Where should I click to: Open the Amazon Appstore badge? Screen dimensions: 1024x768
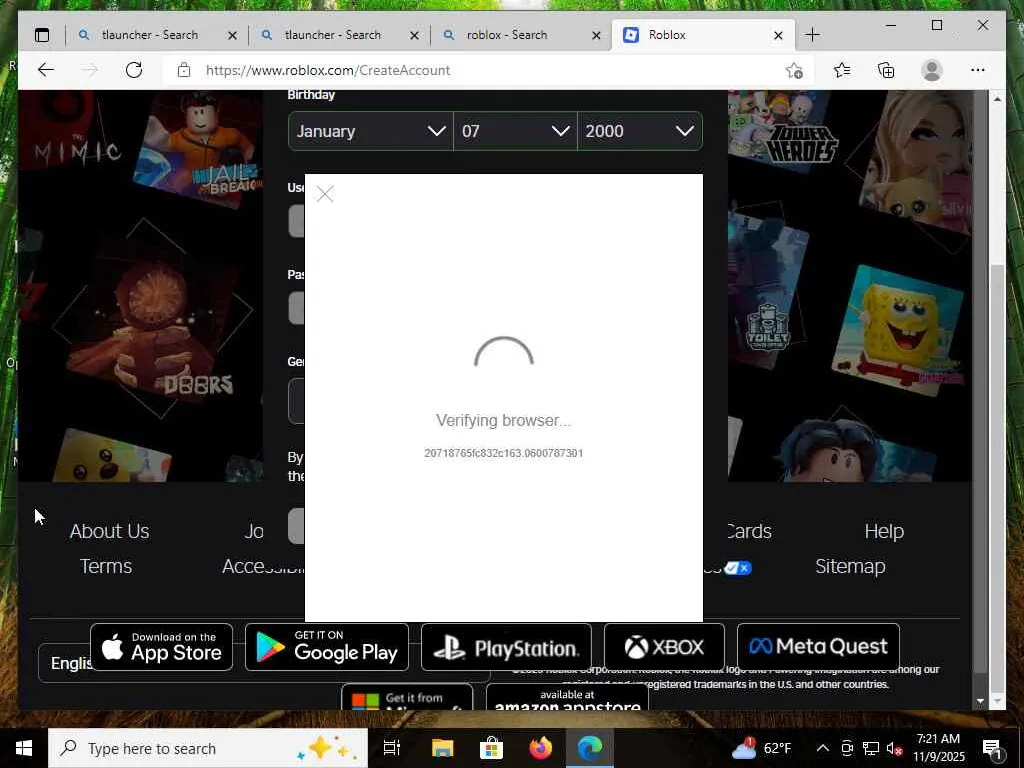(568, 697)
